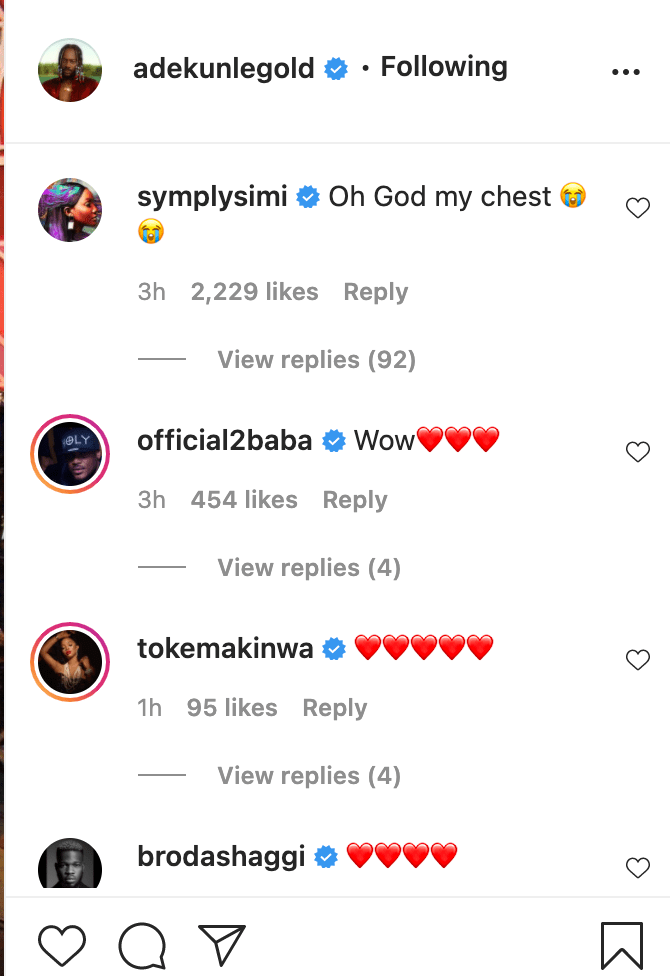
Task: Save post with the bookmark icon
Action: tap(621, 945)
